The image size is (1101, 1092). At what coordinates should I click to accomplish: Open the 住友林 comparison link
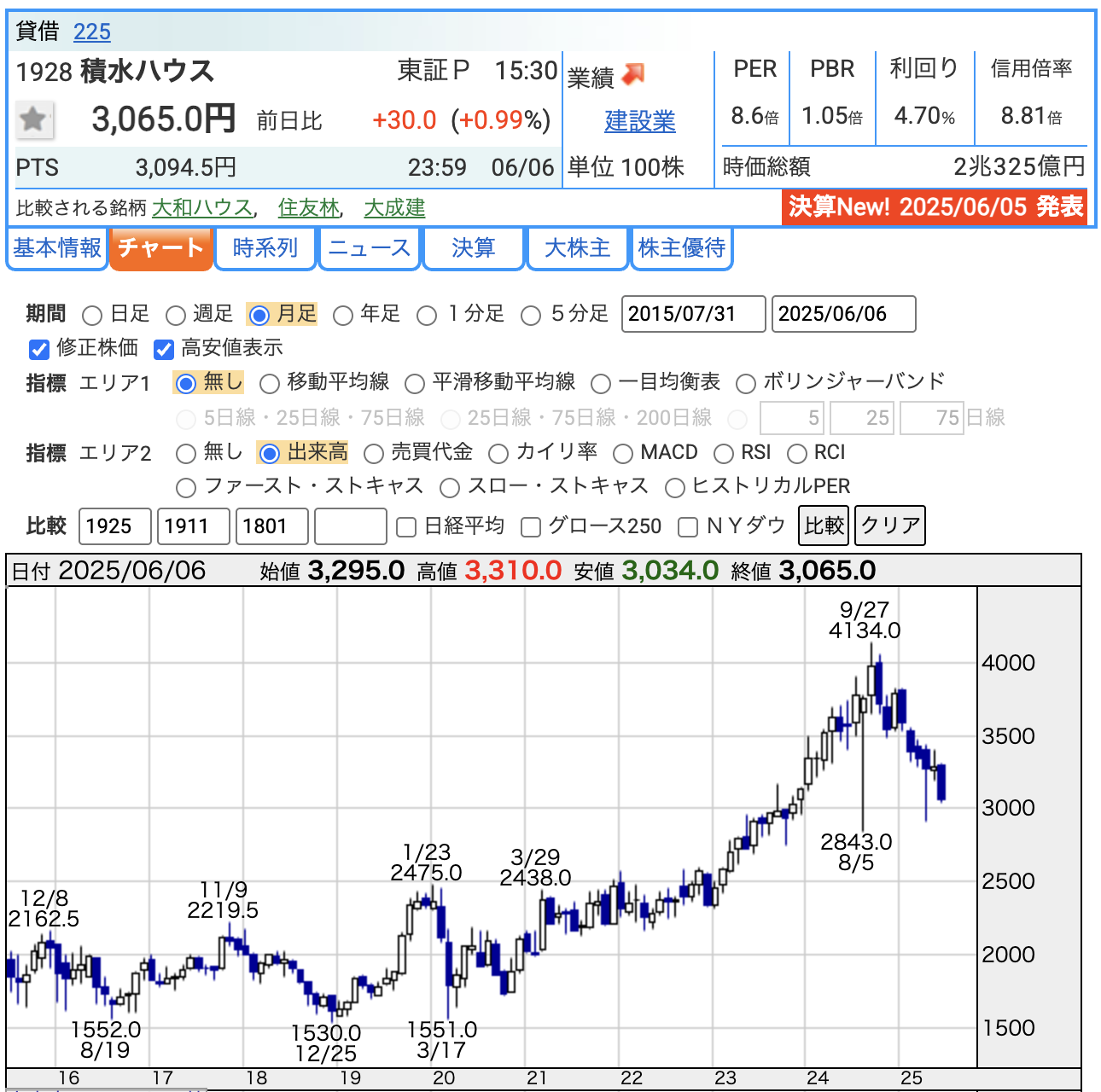tap(309, 208)
